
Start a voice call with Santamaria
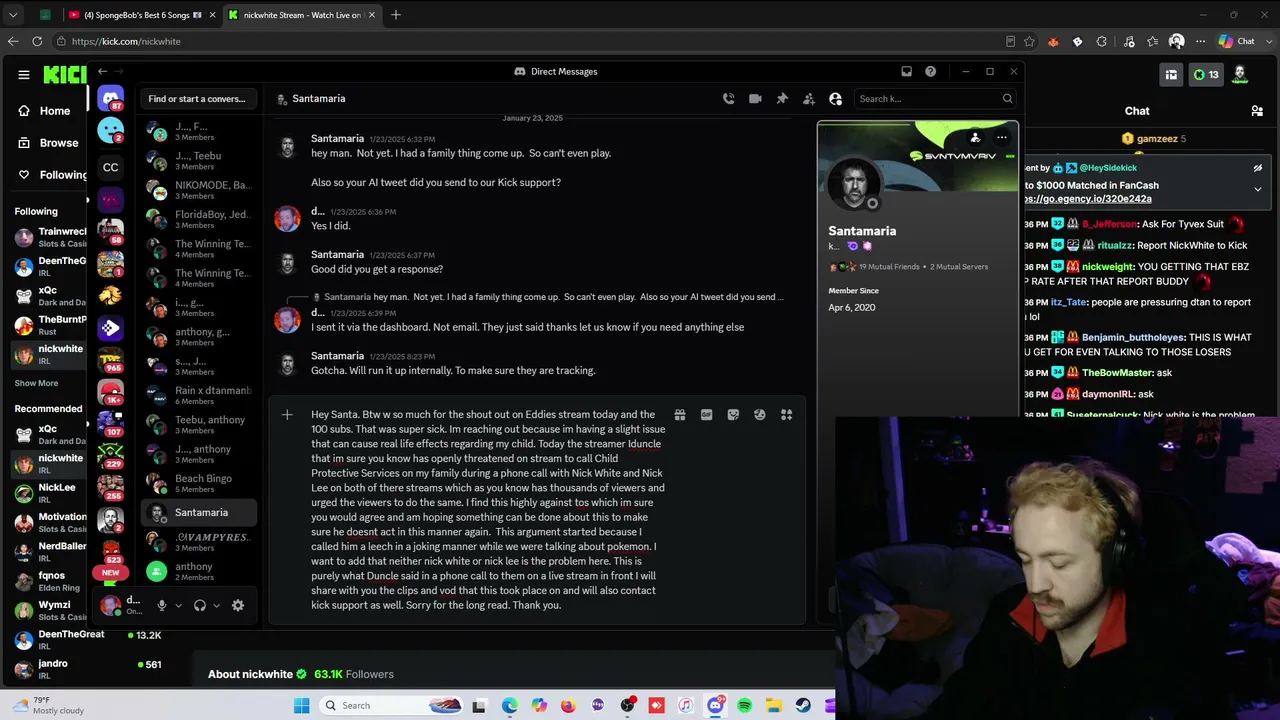point(728,99)
